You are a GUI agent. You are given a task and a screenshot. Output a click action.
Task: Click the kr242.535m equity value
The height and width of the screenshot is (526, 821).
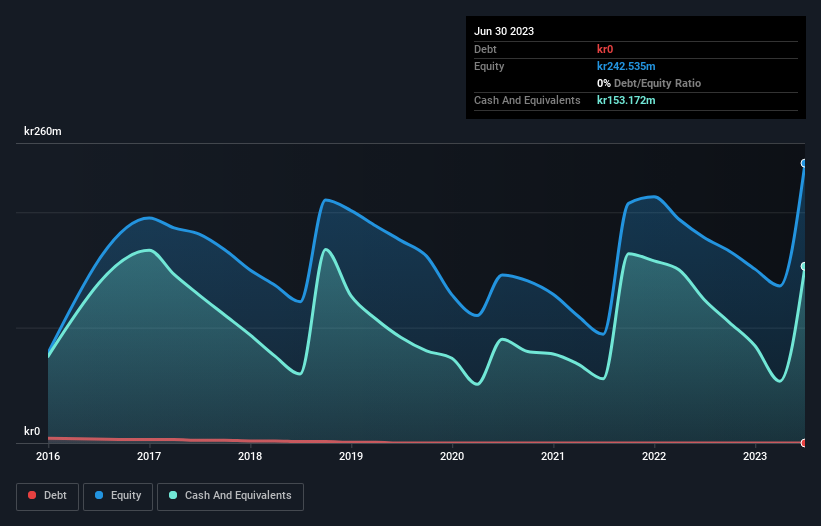(x=626, y=66)
